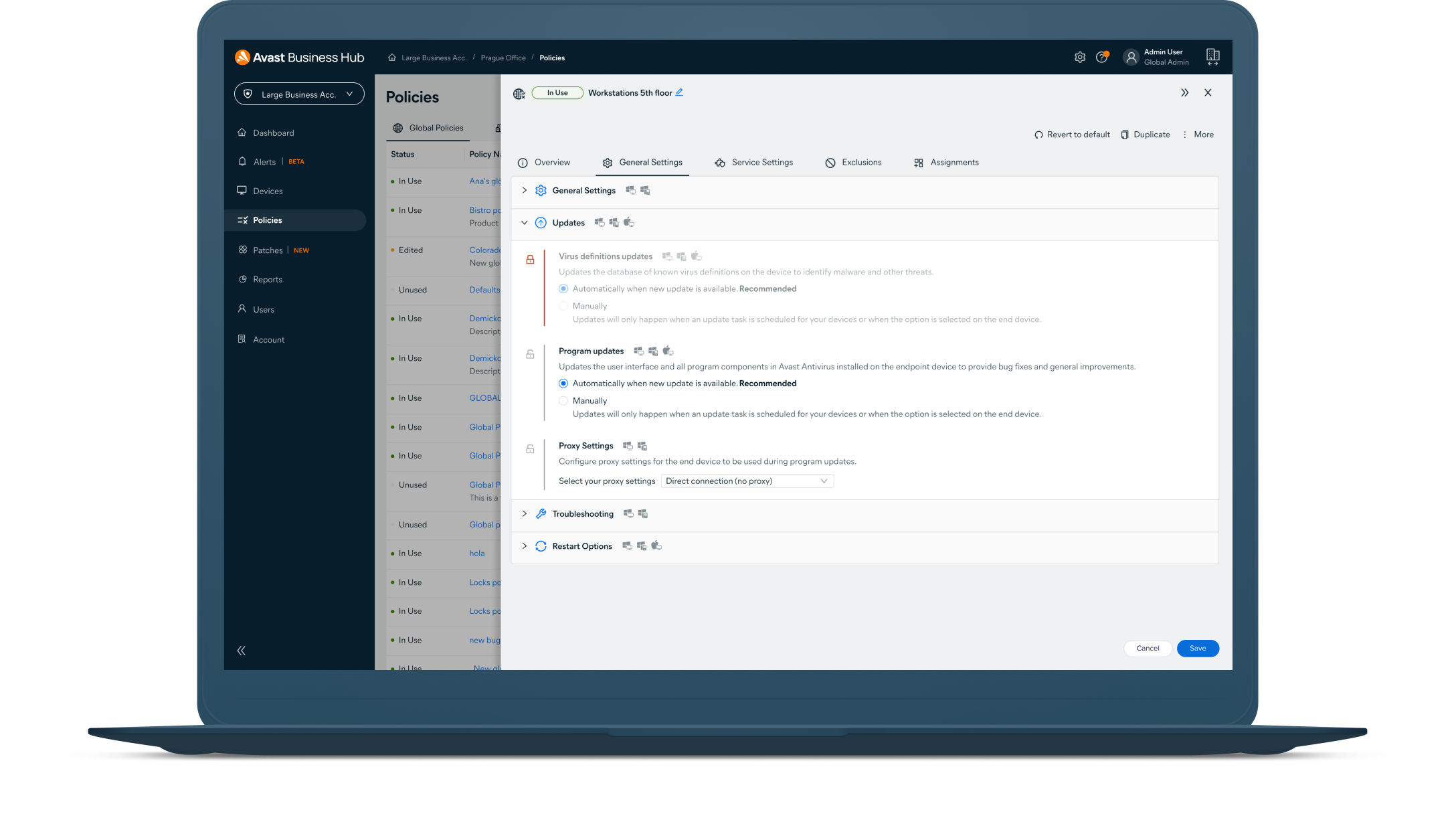Expand General Settings section header
Viewport: 1456px width, 834px height.
coord(524,190)
